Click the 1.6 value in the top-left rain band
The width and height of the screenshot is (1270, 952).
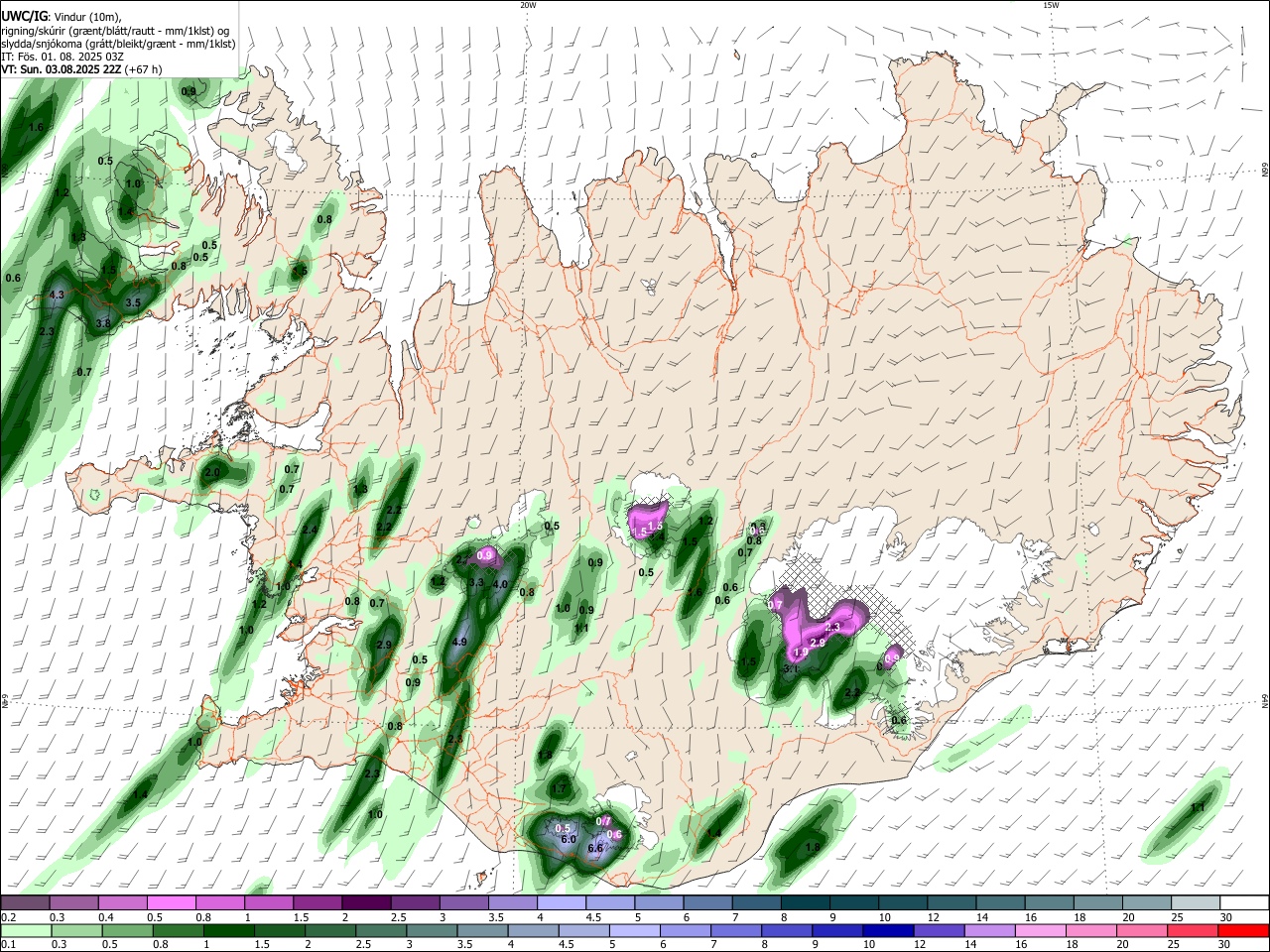[37, 128]
